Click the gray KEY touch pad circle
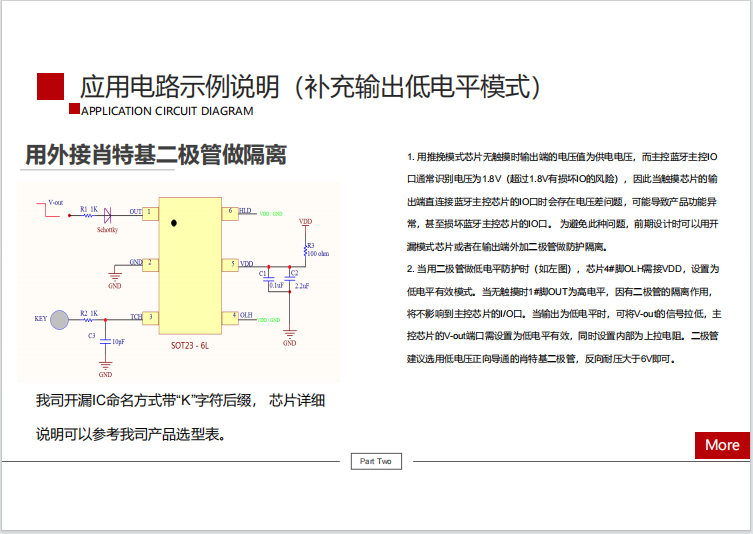 pyautogui.click(x=60, y=319)
